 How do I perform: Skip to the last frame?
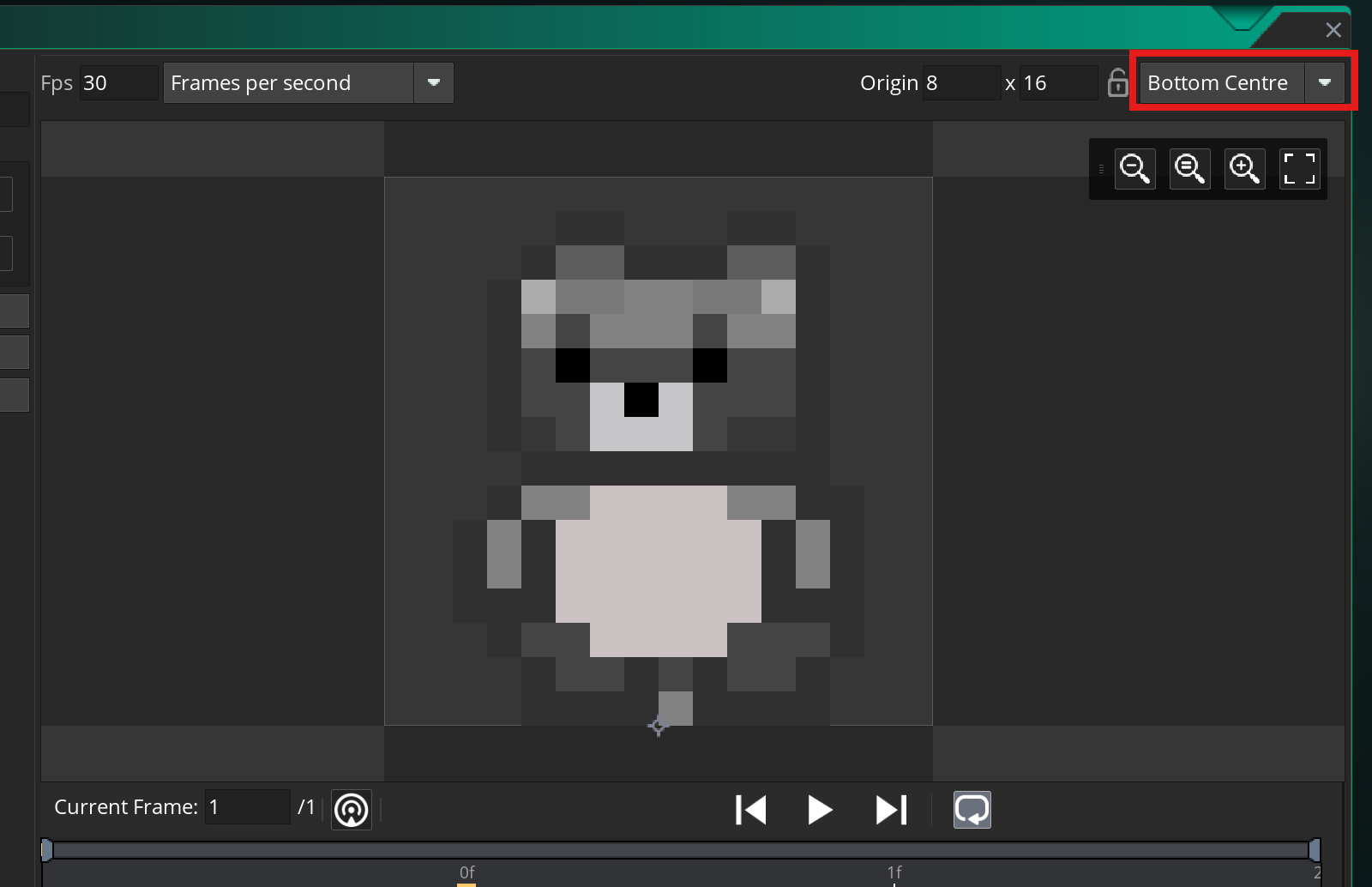click(x=891, y=809)
